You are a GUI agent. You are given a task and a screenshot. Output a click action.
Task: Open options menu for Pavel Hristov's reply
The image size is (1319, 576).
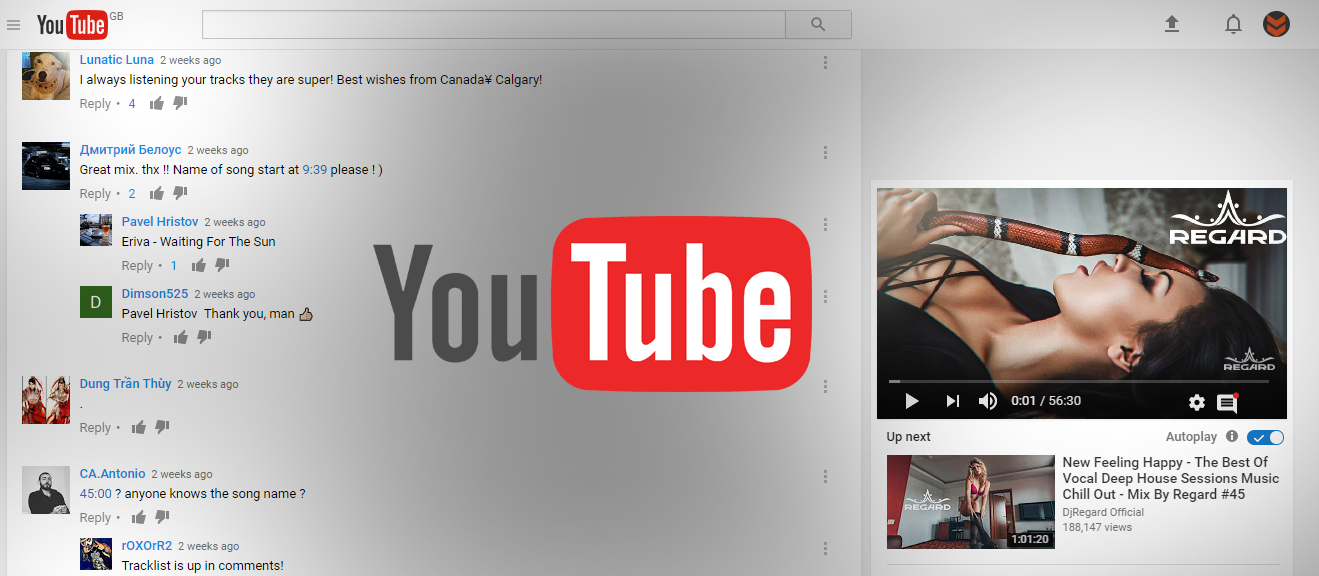click(x=825, y=224)
